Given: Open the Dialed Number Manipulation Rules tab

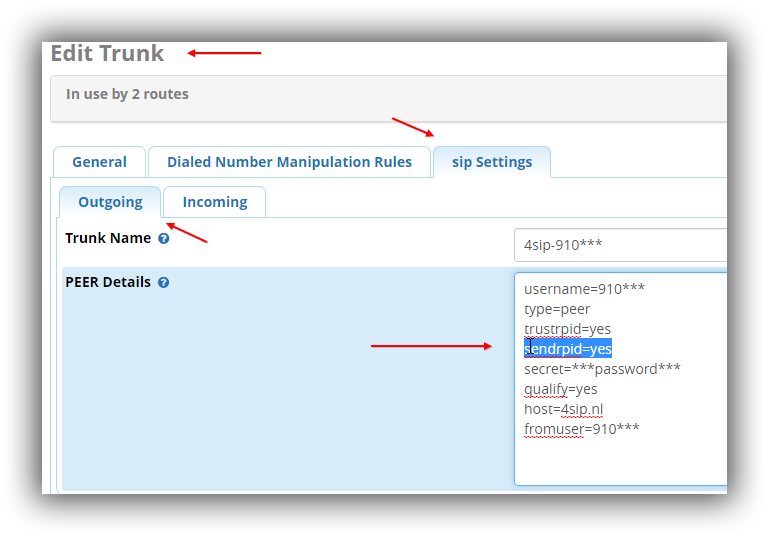Looking at the screenshot, I should pyautogui.click(x=289, y=162).
